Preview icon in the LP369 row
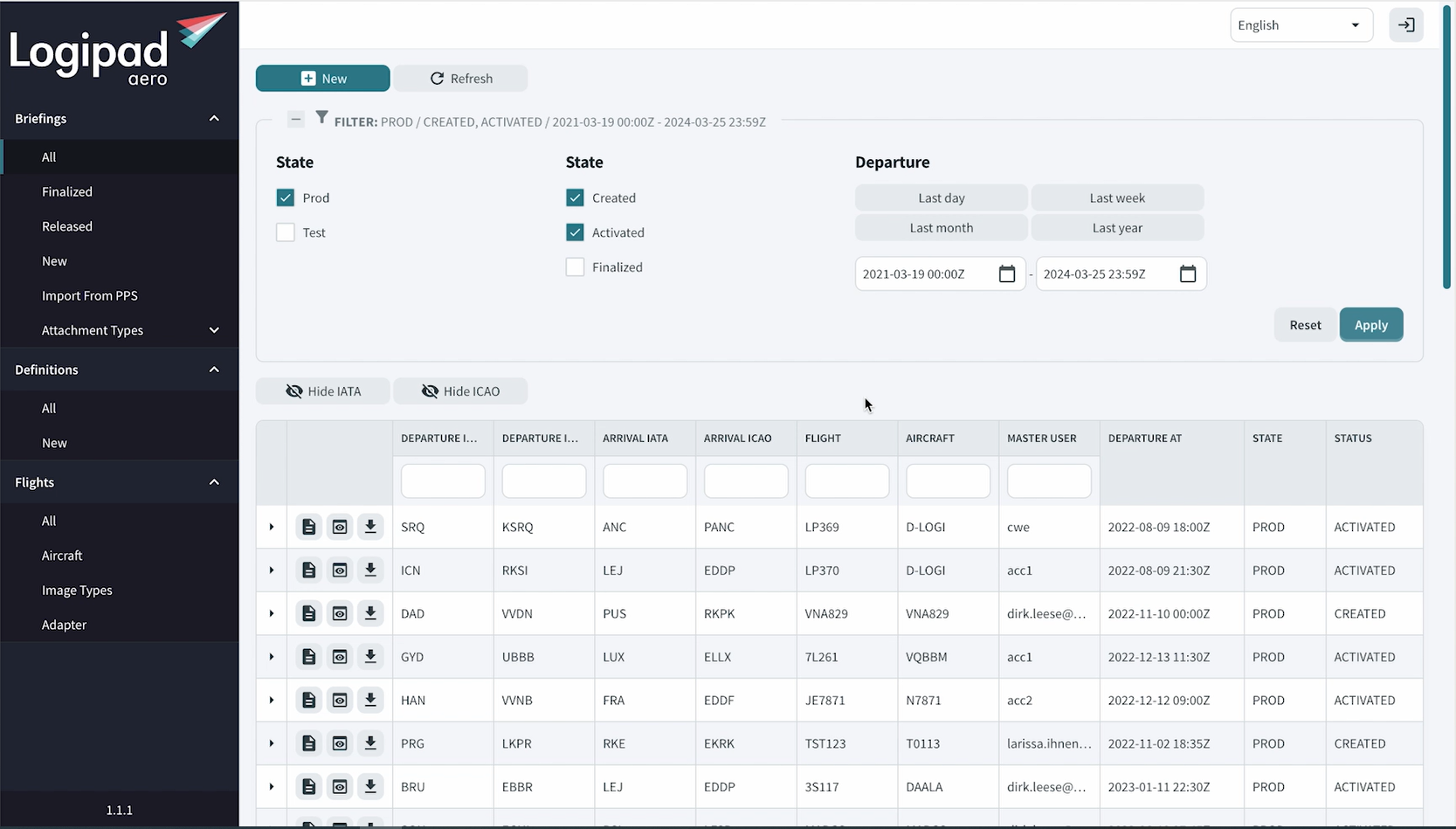Viewport: 1456px width, 829px height. (x=340, y=527)
